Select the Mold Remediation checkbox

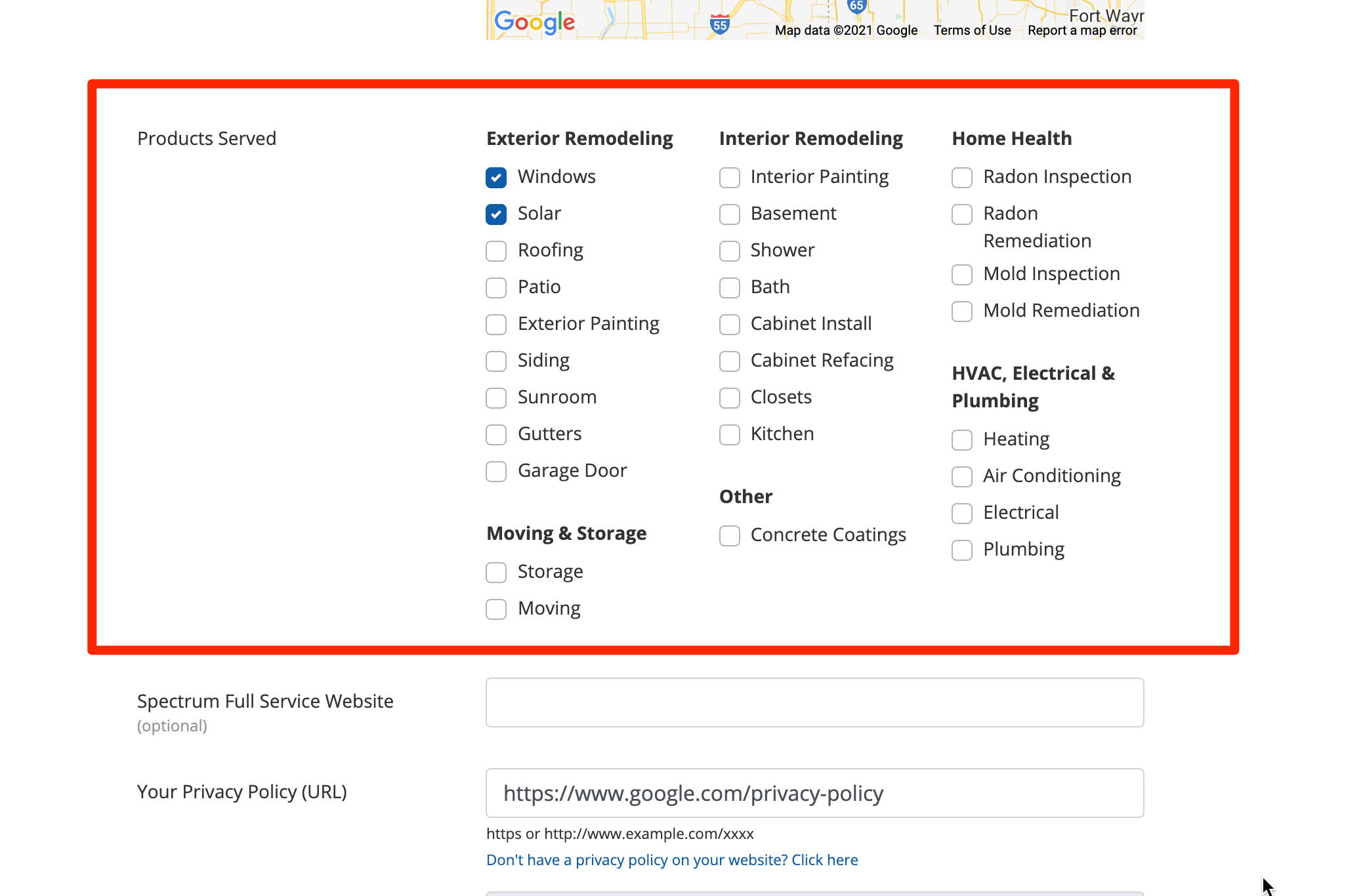pyautogui.click(x=962, y=311)
